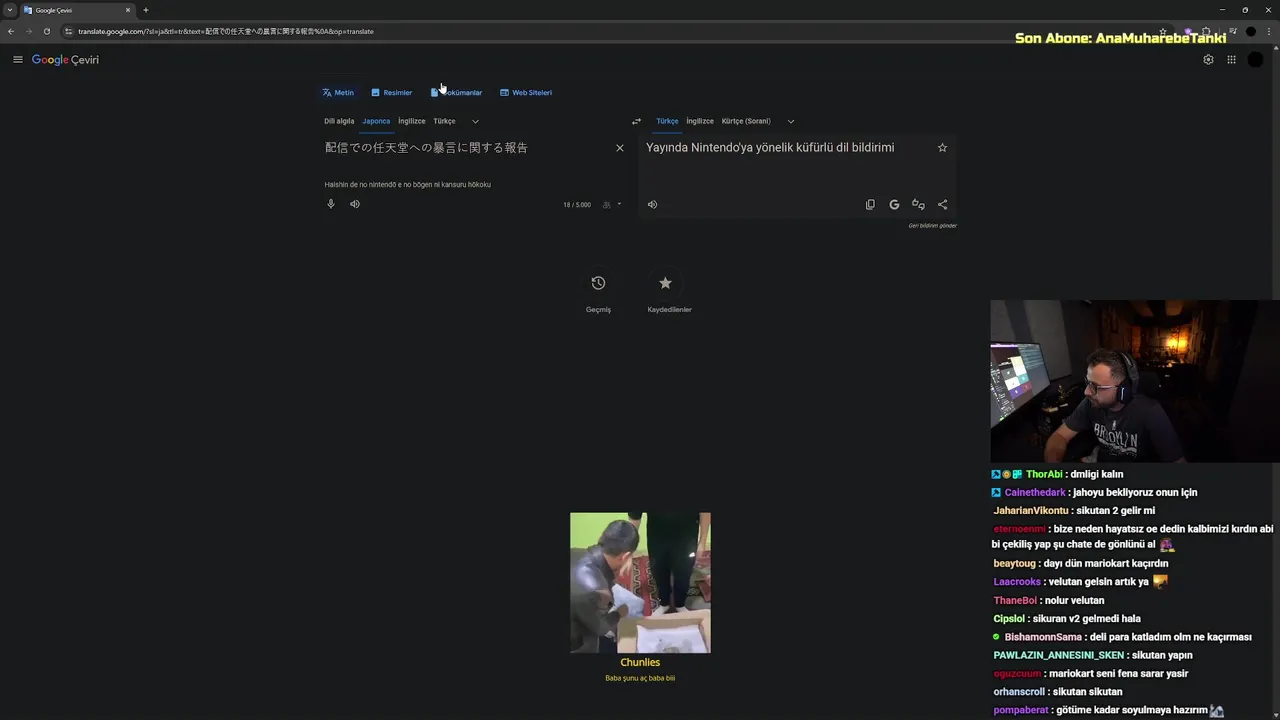Click Cainethedark username in chat
The width and height of the screenshot is (1280, 720).
coord(1035,492)
